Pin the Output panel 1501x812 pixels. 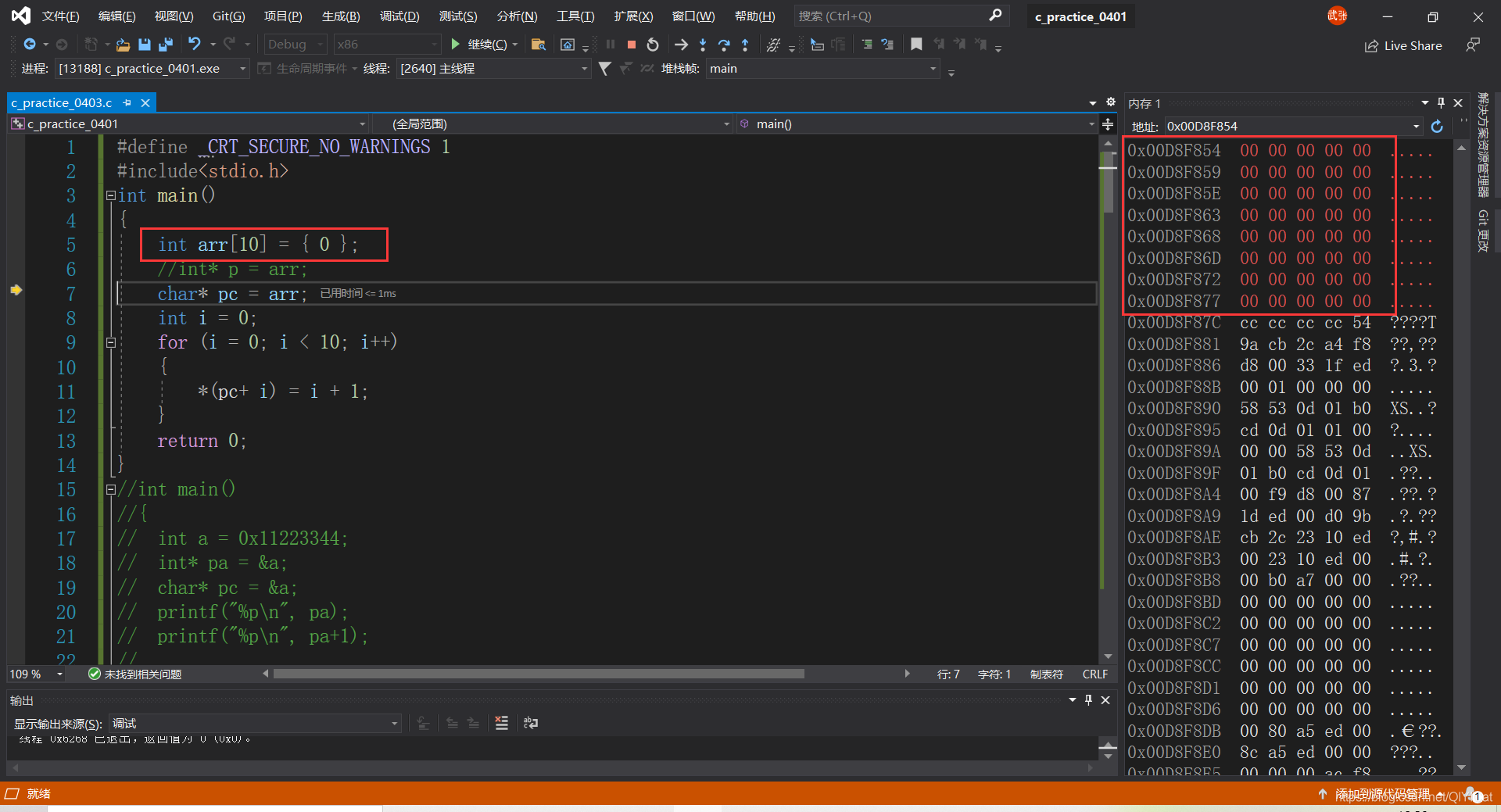click(x=1088, y=700)
